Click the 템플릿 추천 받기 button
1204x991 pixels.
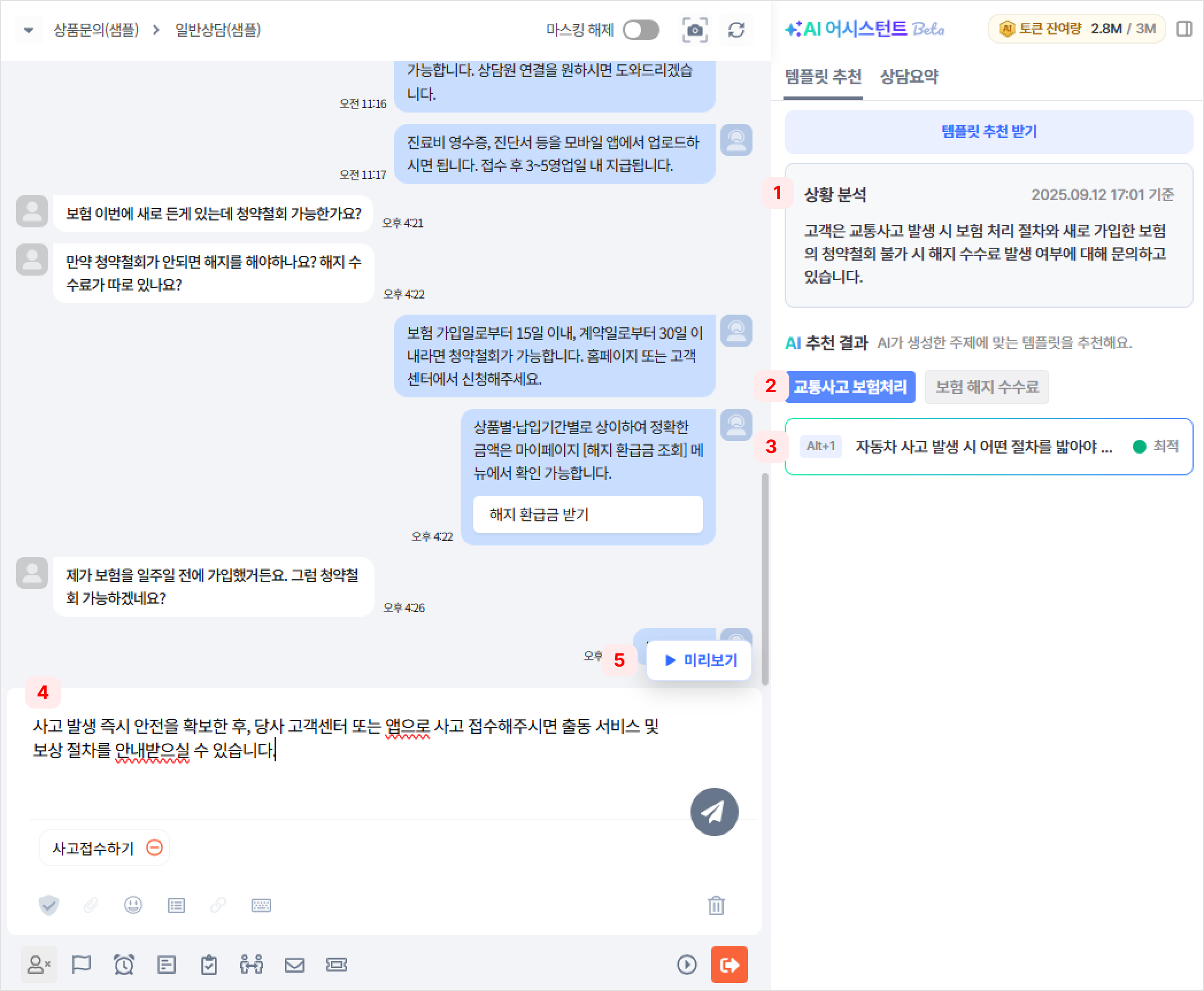click(x=989, y=131)
